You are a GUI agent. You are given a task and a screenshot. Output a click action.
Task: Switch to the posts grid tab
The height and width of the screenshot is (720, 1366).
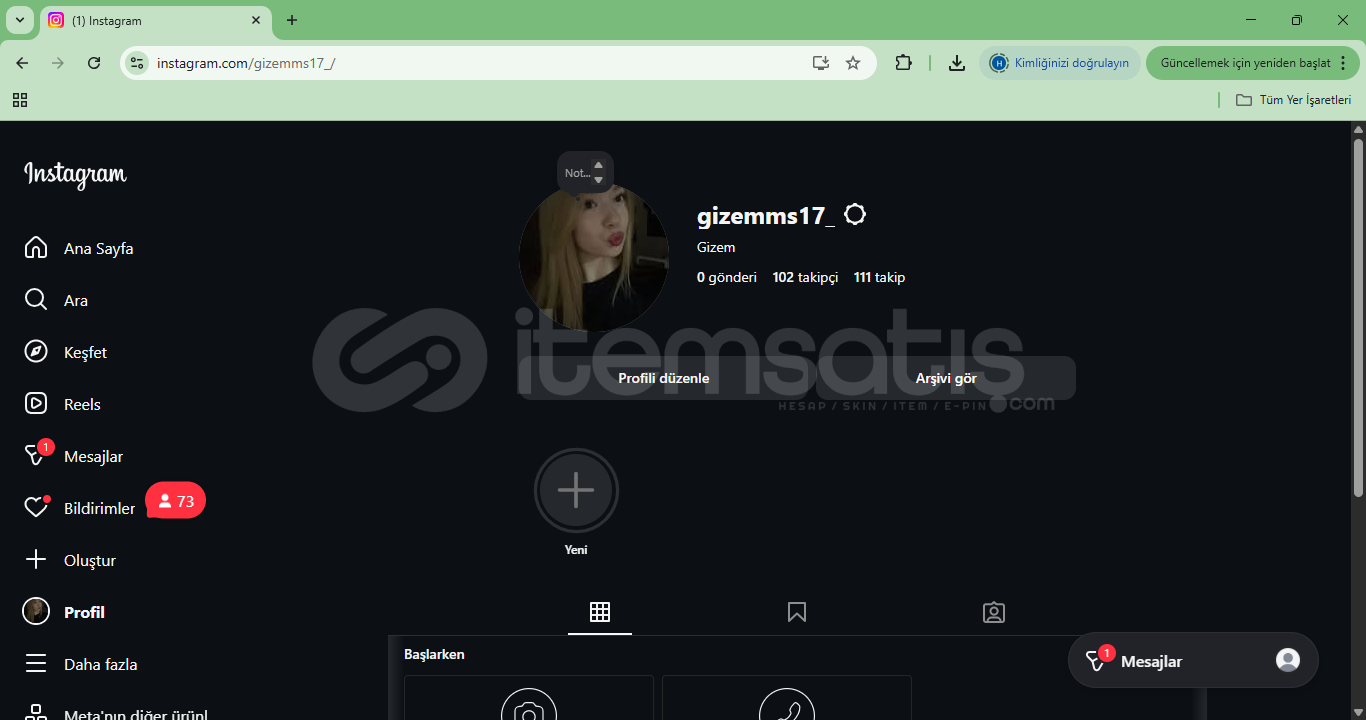click(x=600, y=612)
